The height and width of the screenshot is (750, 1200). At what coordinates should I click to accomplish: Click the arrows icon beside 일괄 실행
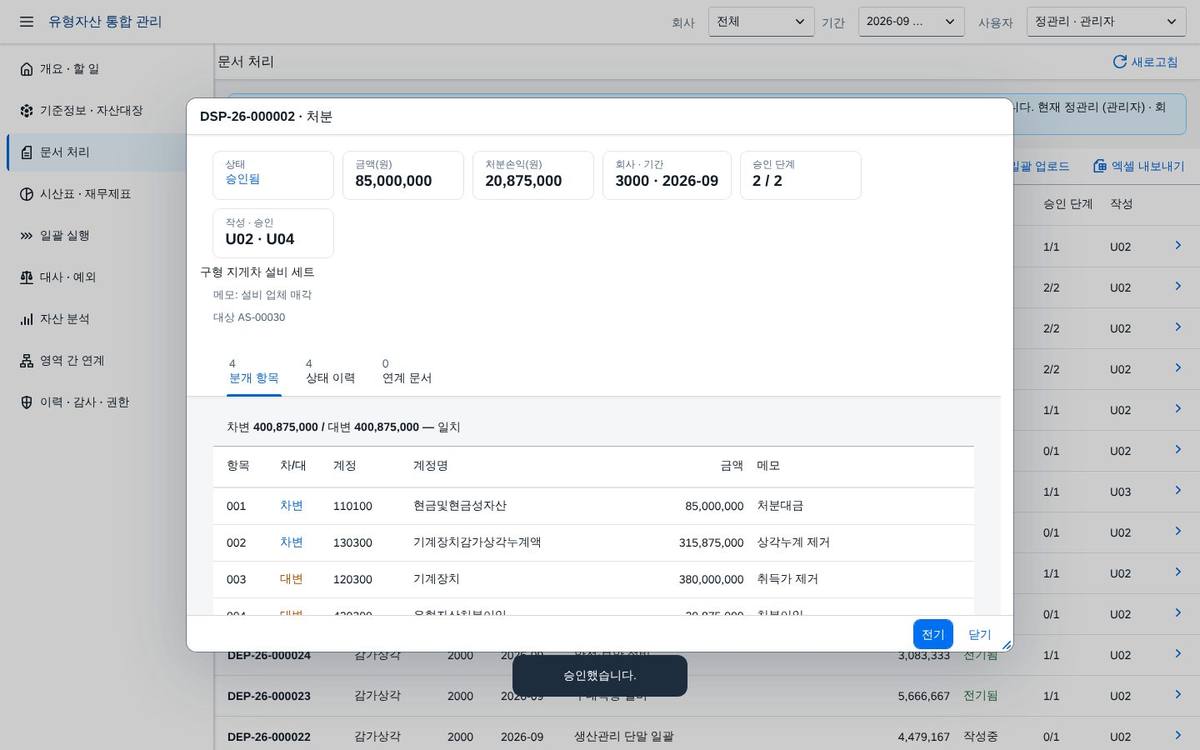coord(26,236)
